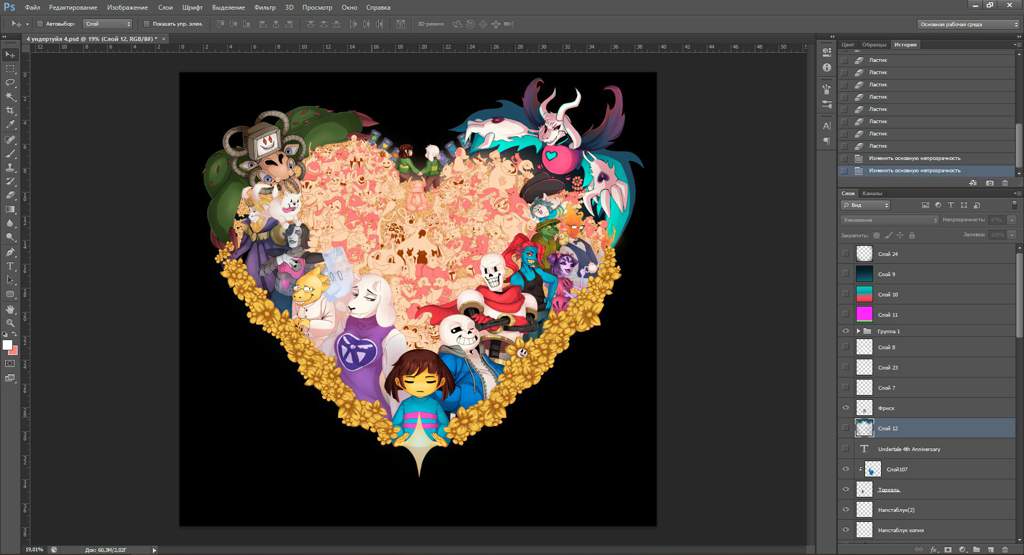
Task: Delete layer trash icon in Layers panel
Action: click(1005, 550)
